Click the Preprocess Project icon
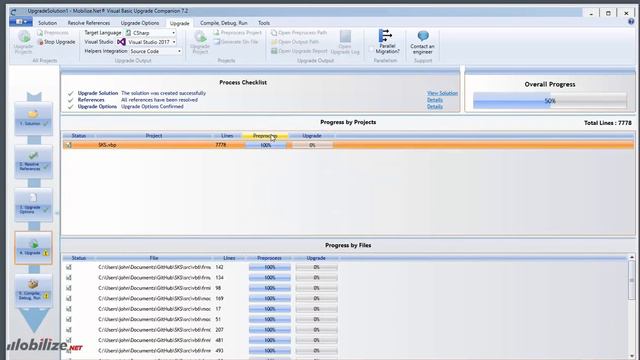The height and width of the screenshot is (360, 640). tap(217, 33)
